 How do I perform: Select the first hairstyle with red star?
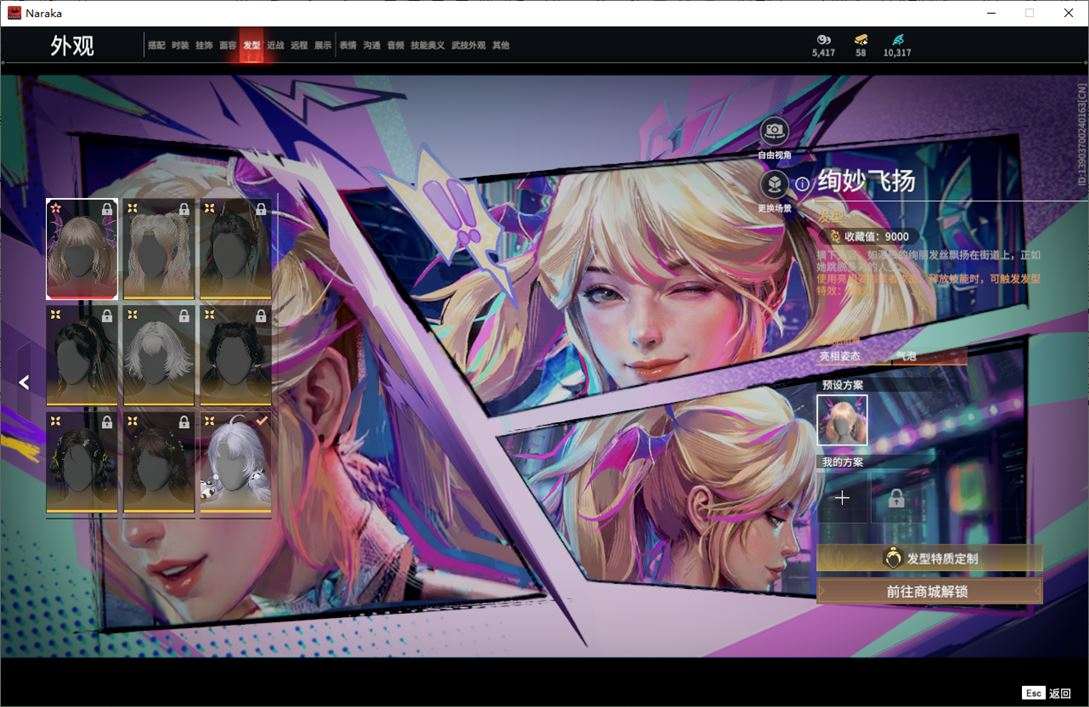pyautogui.click(x=82, y=249)
